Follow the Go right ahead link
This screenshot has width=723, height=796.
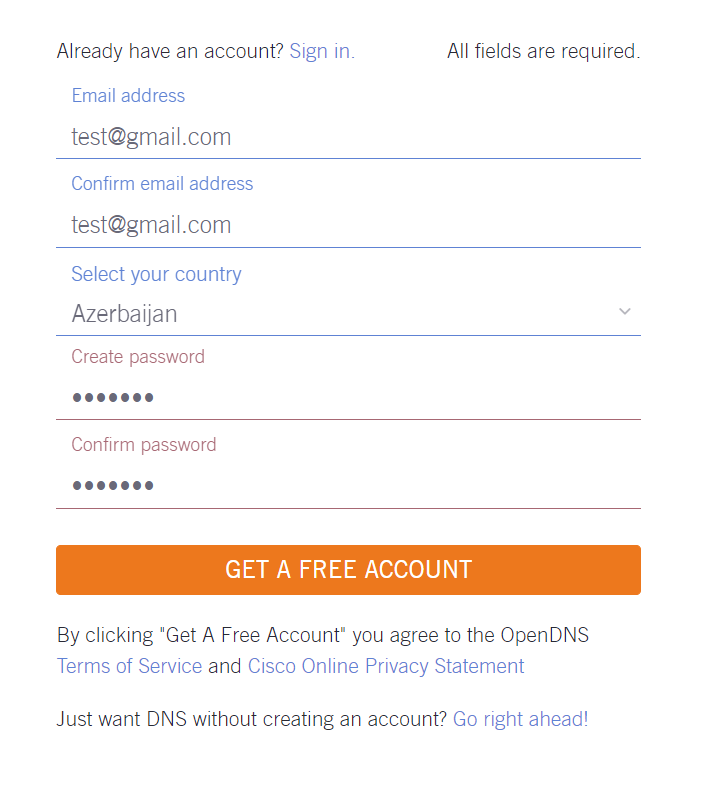tap(520, 718)
